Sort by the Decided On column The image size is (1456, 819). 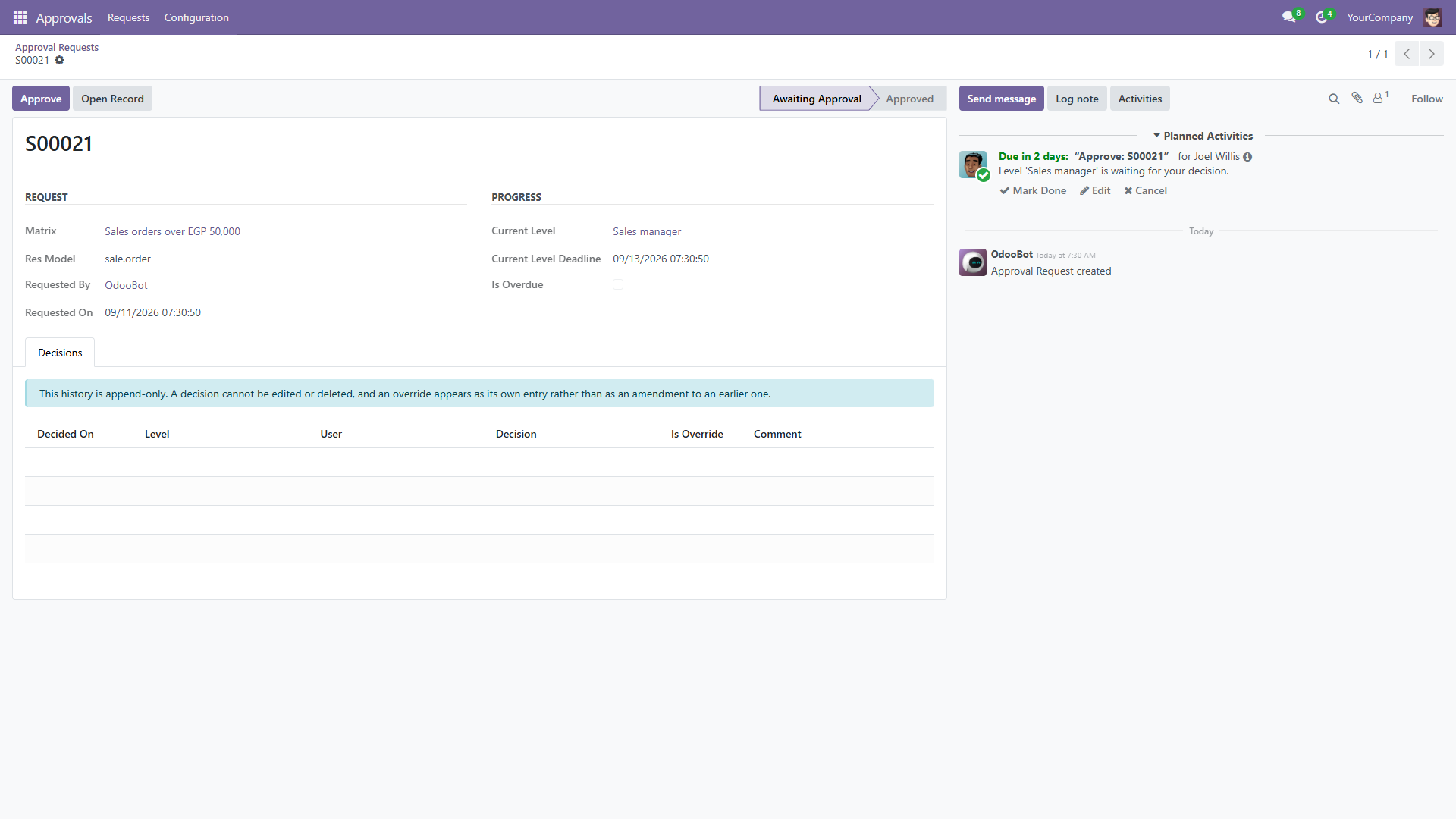coord(65,434)
